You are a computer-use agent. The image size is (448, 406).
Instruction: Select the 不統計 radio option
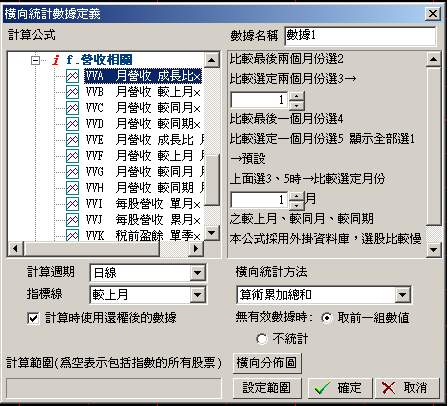click(262, 339)
